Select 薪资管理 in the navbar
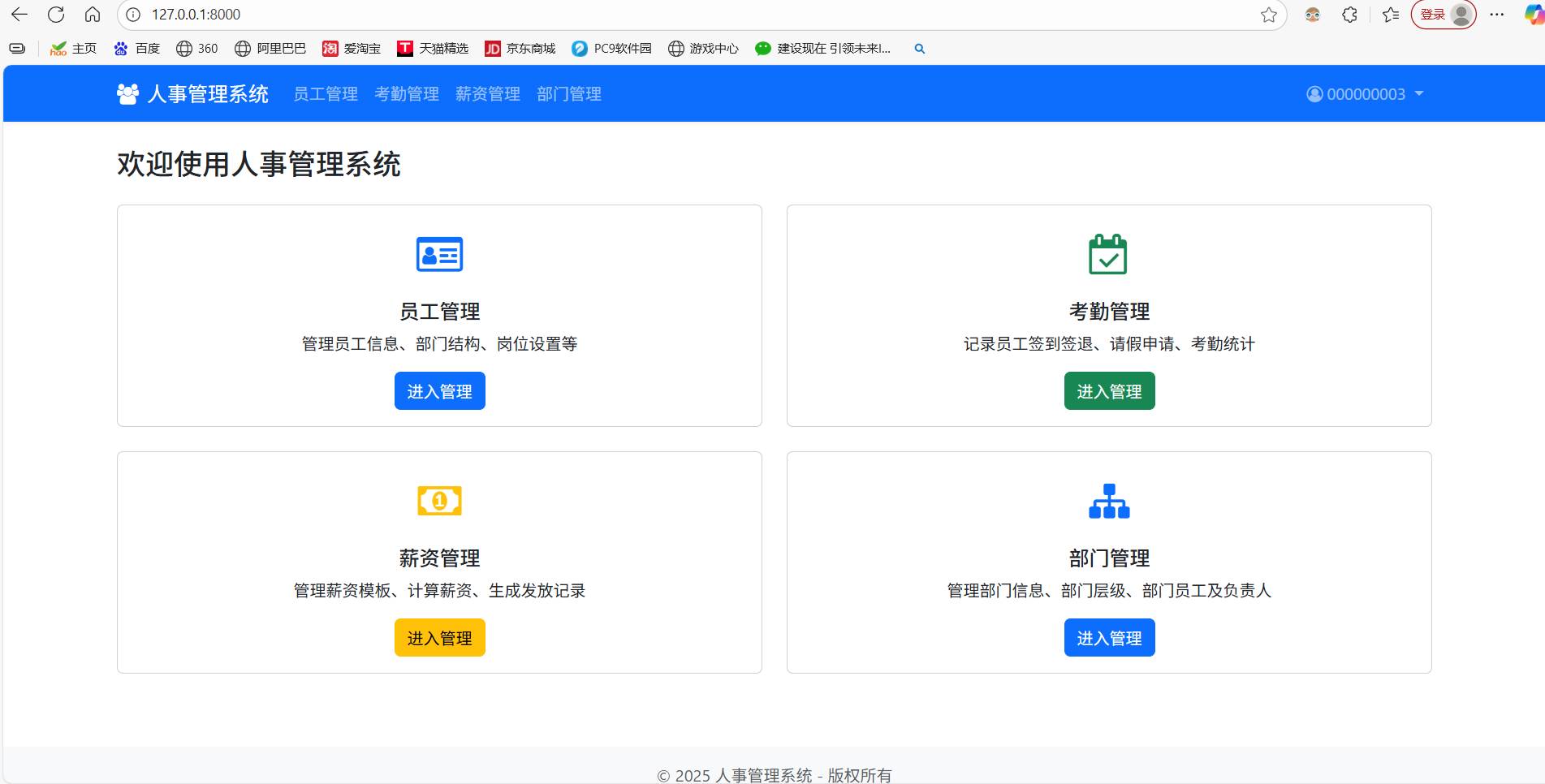 488,94
